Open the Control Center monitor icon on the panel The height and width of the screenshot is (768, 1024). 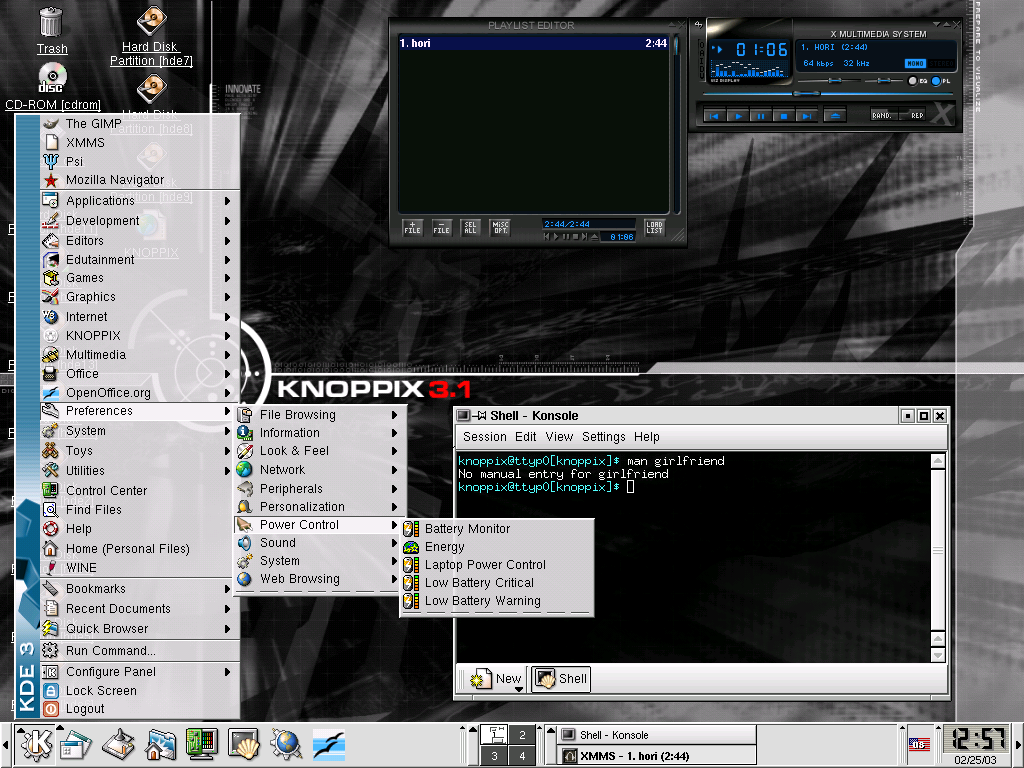pyautogui.click(x=202, y=744)
